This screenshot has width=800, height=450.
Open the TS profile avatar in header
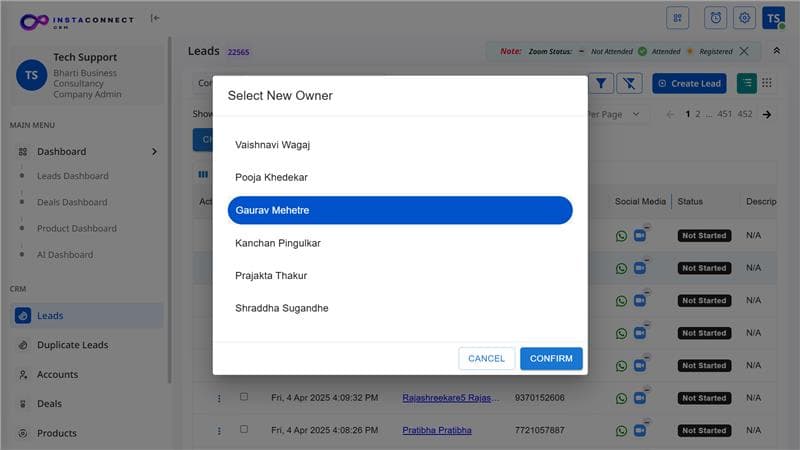pyautogui.click(x=773, y=18)
